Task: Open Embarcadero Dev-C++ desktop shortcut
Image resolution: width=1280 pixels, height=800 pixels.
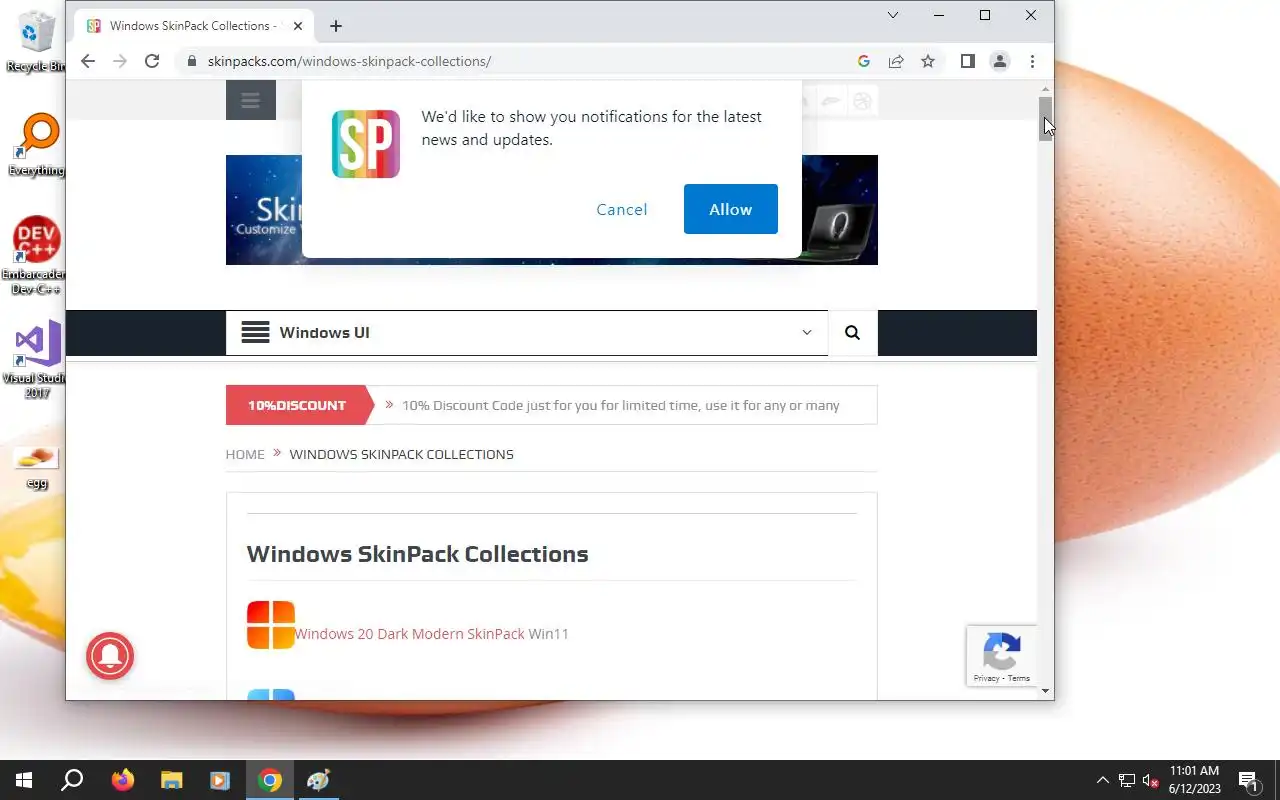Action: tap(36, 256)
